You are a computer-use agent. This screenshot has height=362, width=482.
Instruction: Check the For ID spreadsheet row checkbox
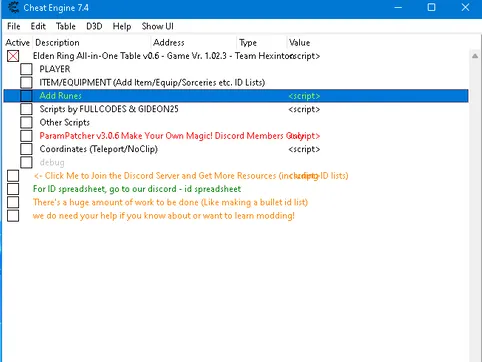pos(13,189)
